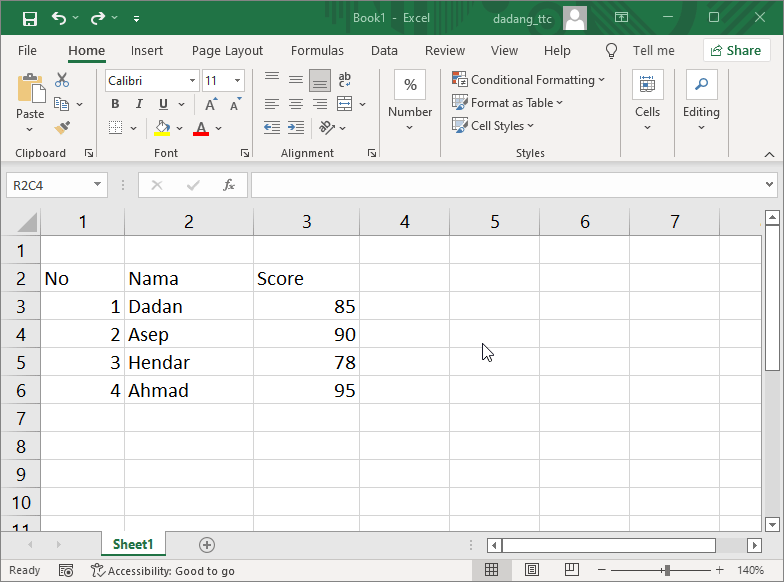Increase font size with the larger A
The height and width of the screenshot is (582, 784).
(211, 104)
